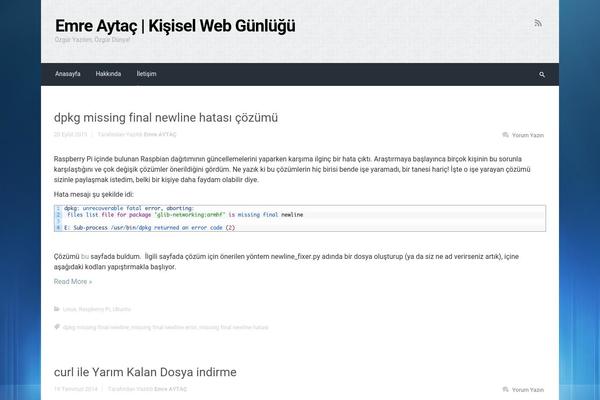Open the 'dpkg missing final newline' tag

96,327
